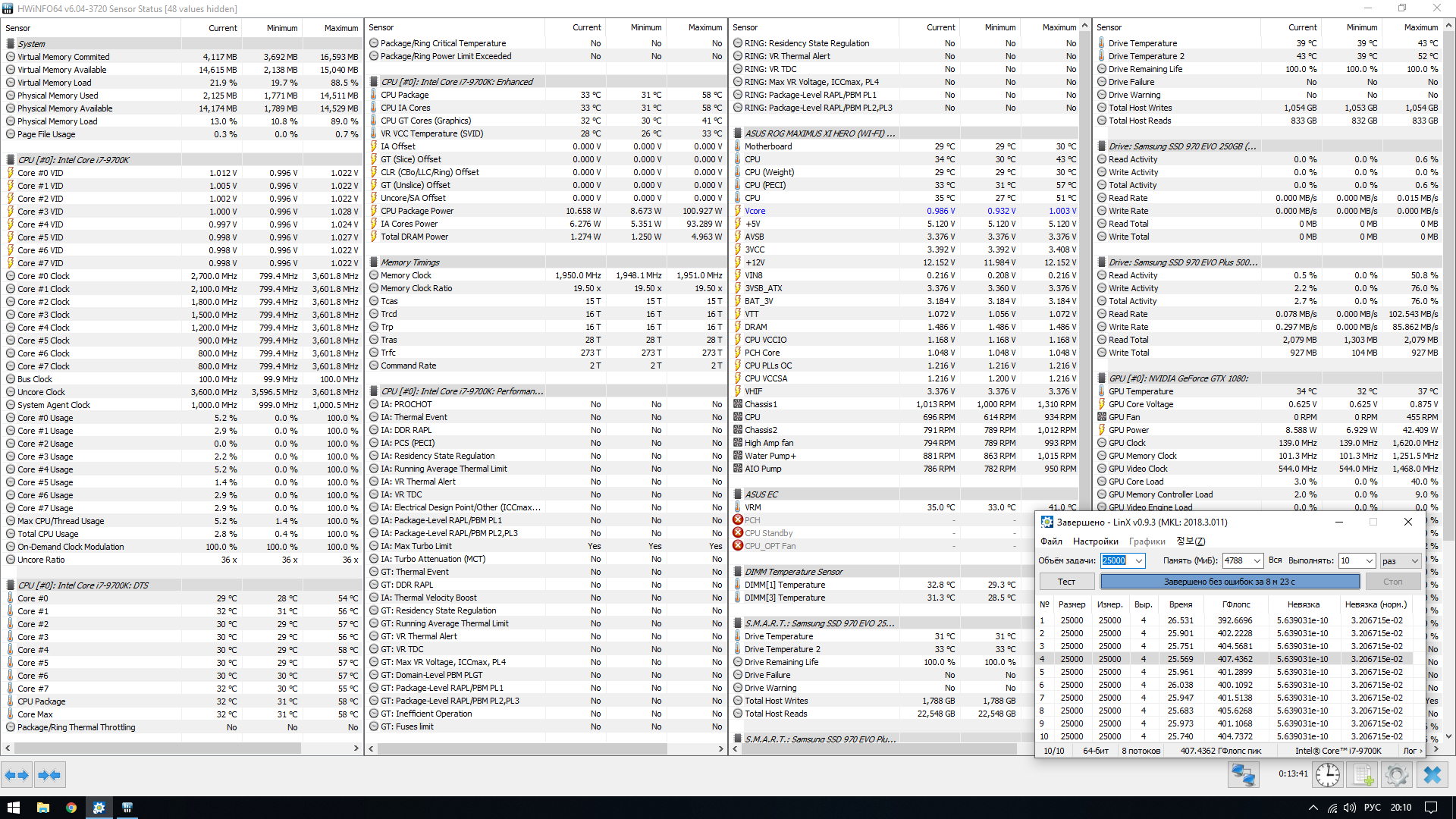
Task: Click the completed progress bar in LinX
Action: (1229, 582)
